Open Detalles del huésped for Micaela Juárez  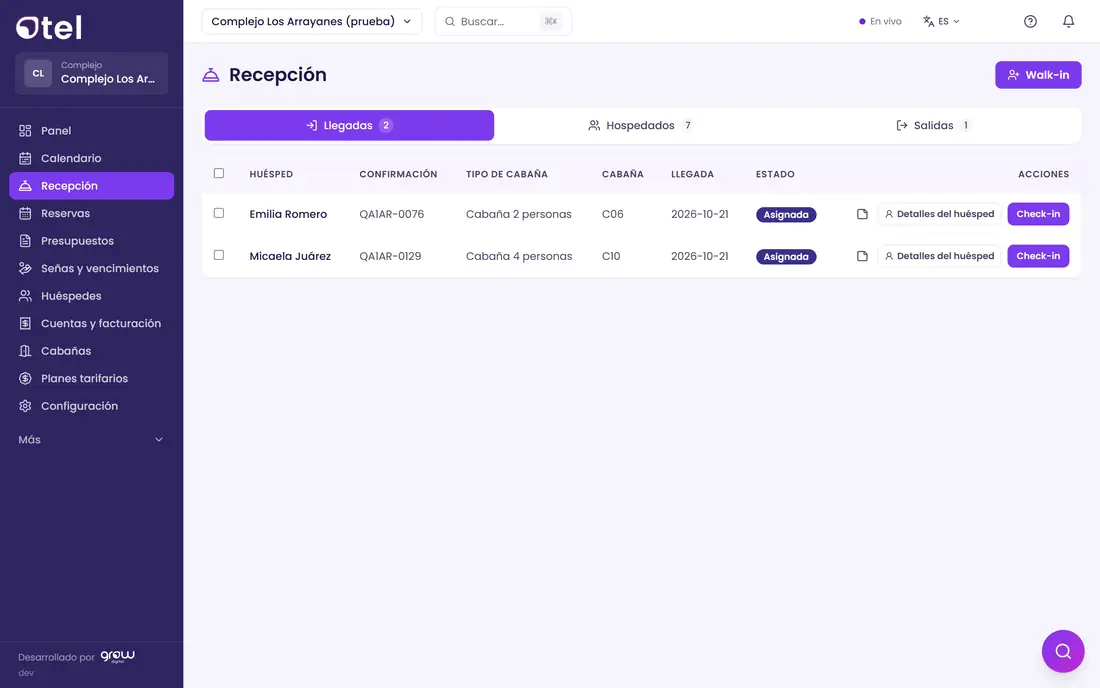(939, 256)
